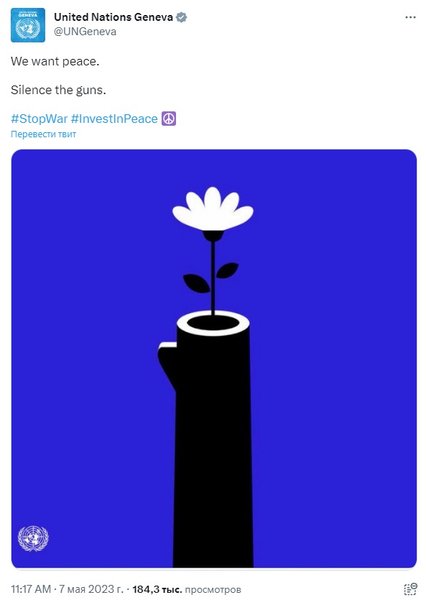Screen dimensions: 426x600
Task: Click the purple peace symbol emoji
Action: pos(169,119)
